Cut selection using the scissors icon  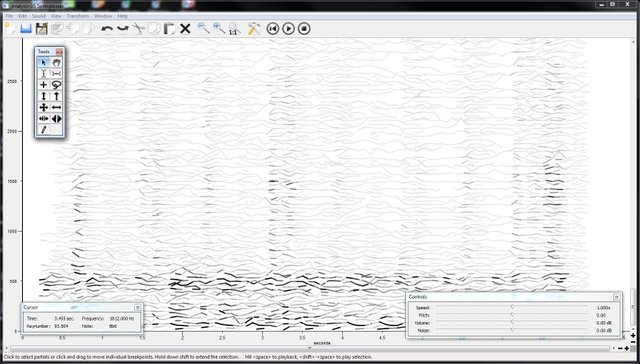(x=139, y=29)
